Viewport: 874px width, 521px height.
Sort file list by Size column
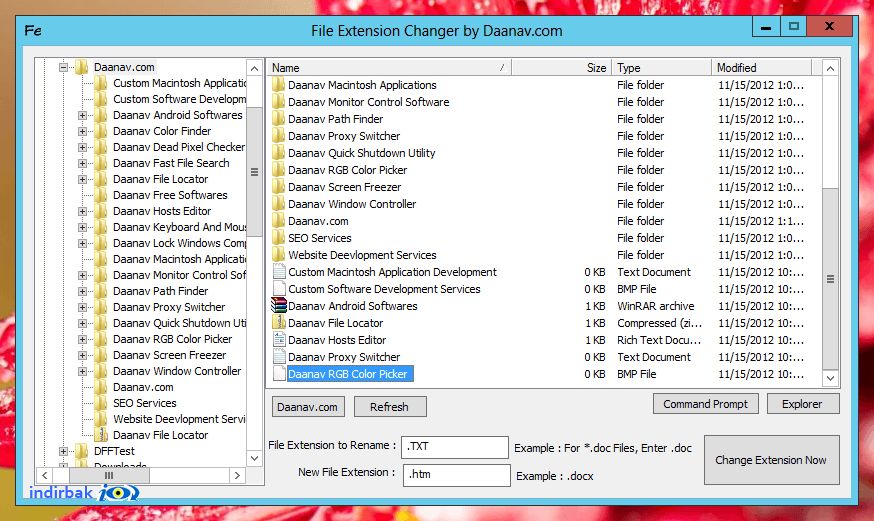click(x=561, y=67)
